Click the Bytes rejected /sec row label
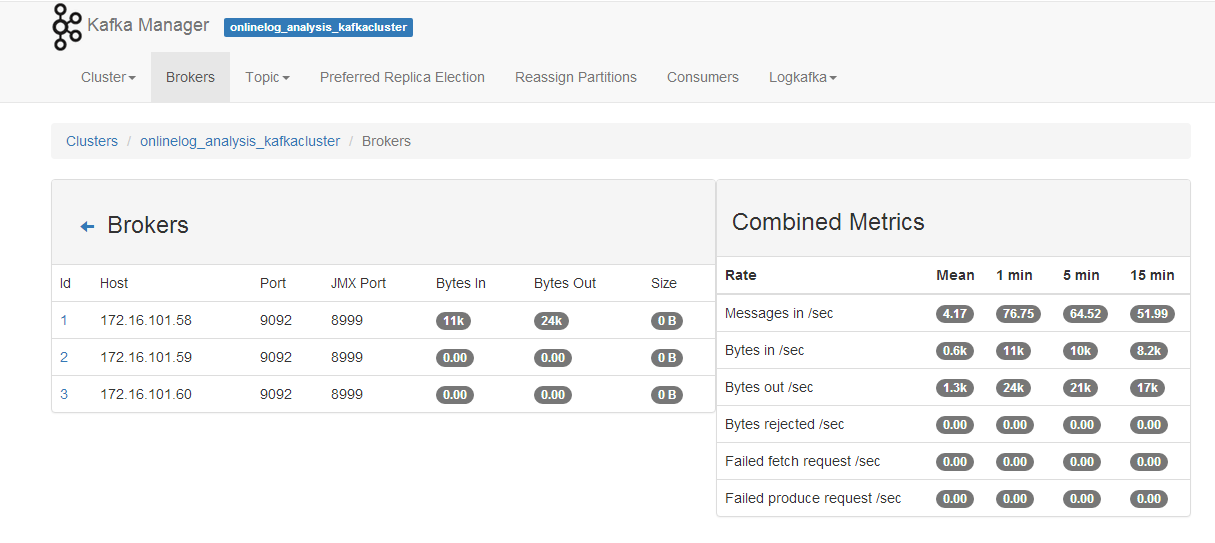 click(785, 424)
